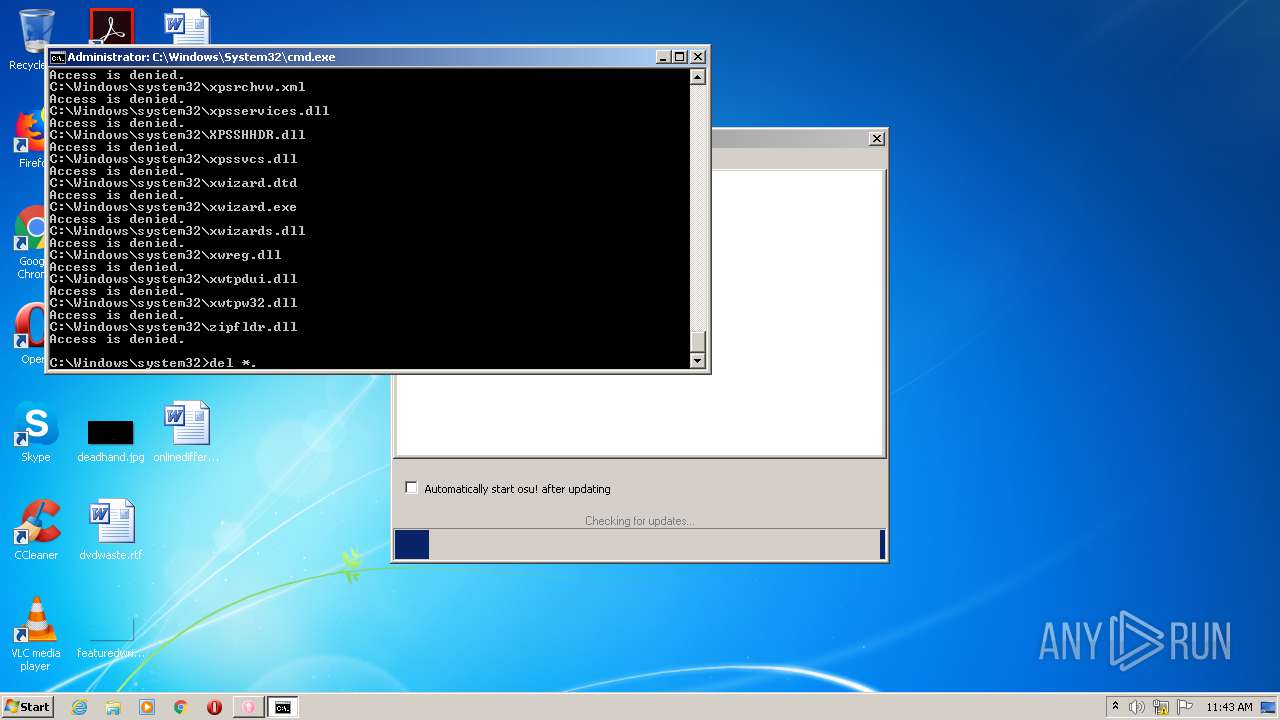Open the Chrome taskbar icon
This screenshot has width=1280, height=720.
point(181,707)
